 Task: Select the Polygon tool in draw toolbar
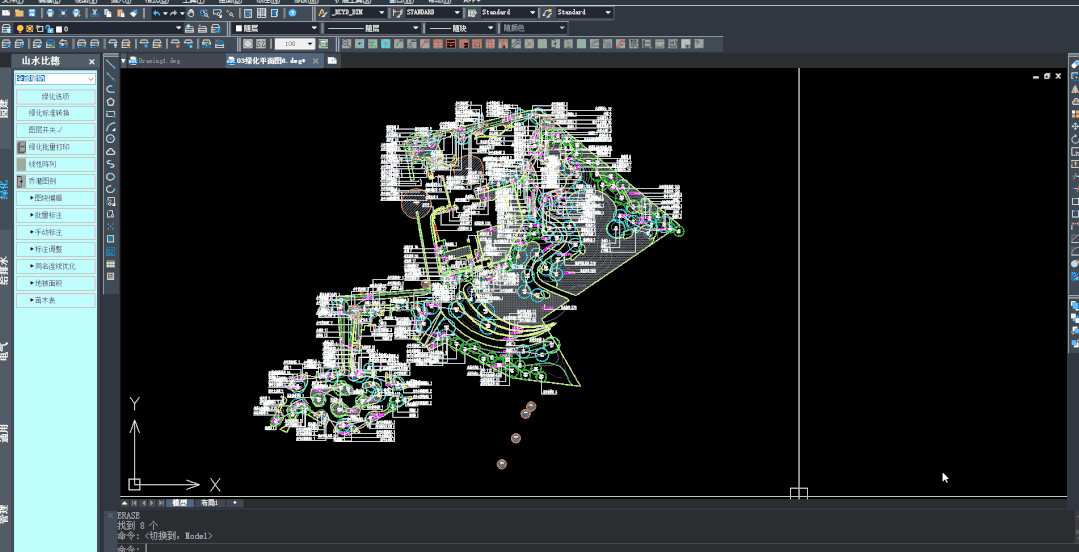click(111, 102)
